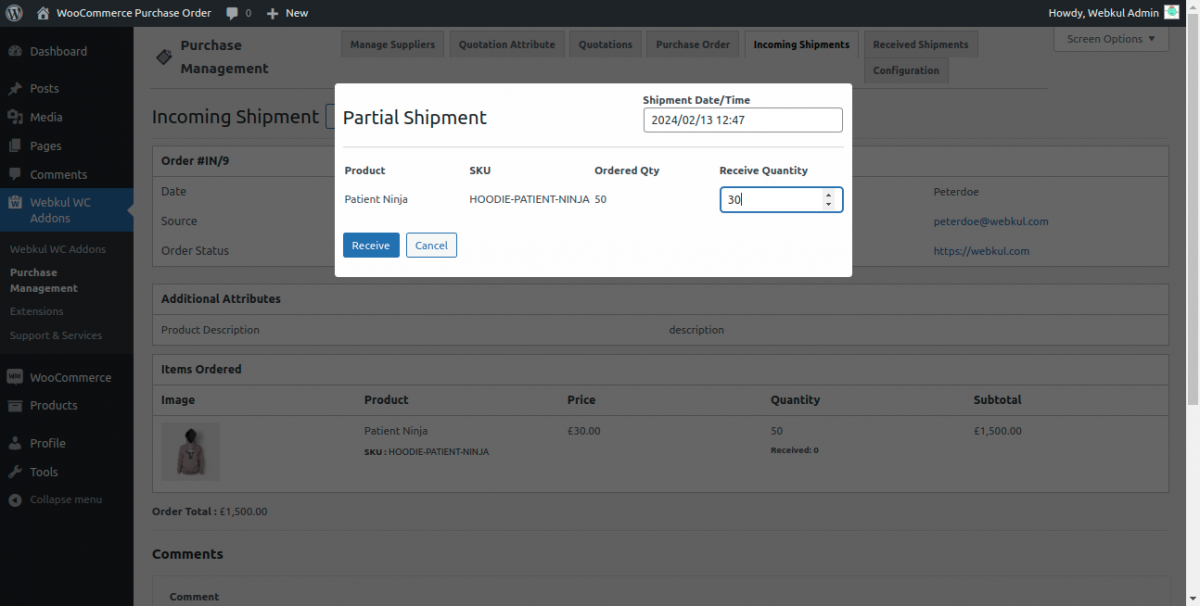Open Media via its camera icon
Viewport: 1200px width, 606px height.
(x=14, y=117)
